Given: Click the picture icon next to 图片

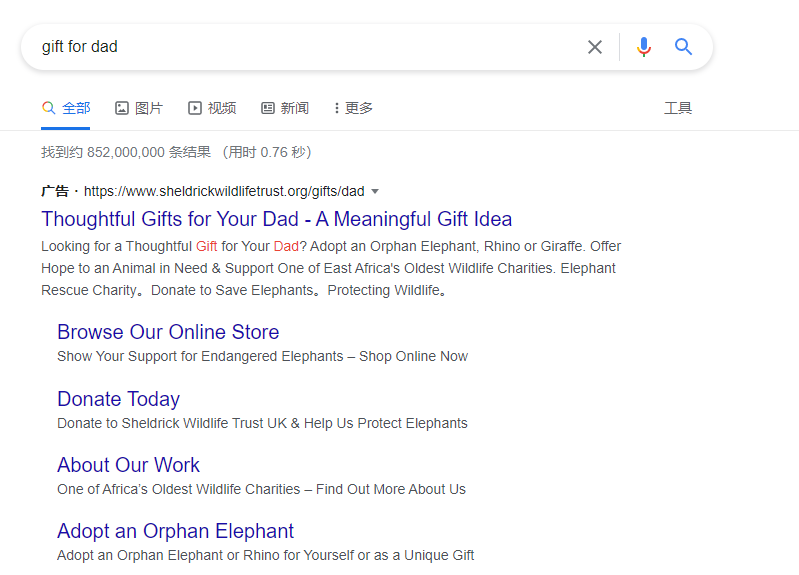Looking at the screenshot, I should click(122, 108).
